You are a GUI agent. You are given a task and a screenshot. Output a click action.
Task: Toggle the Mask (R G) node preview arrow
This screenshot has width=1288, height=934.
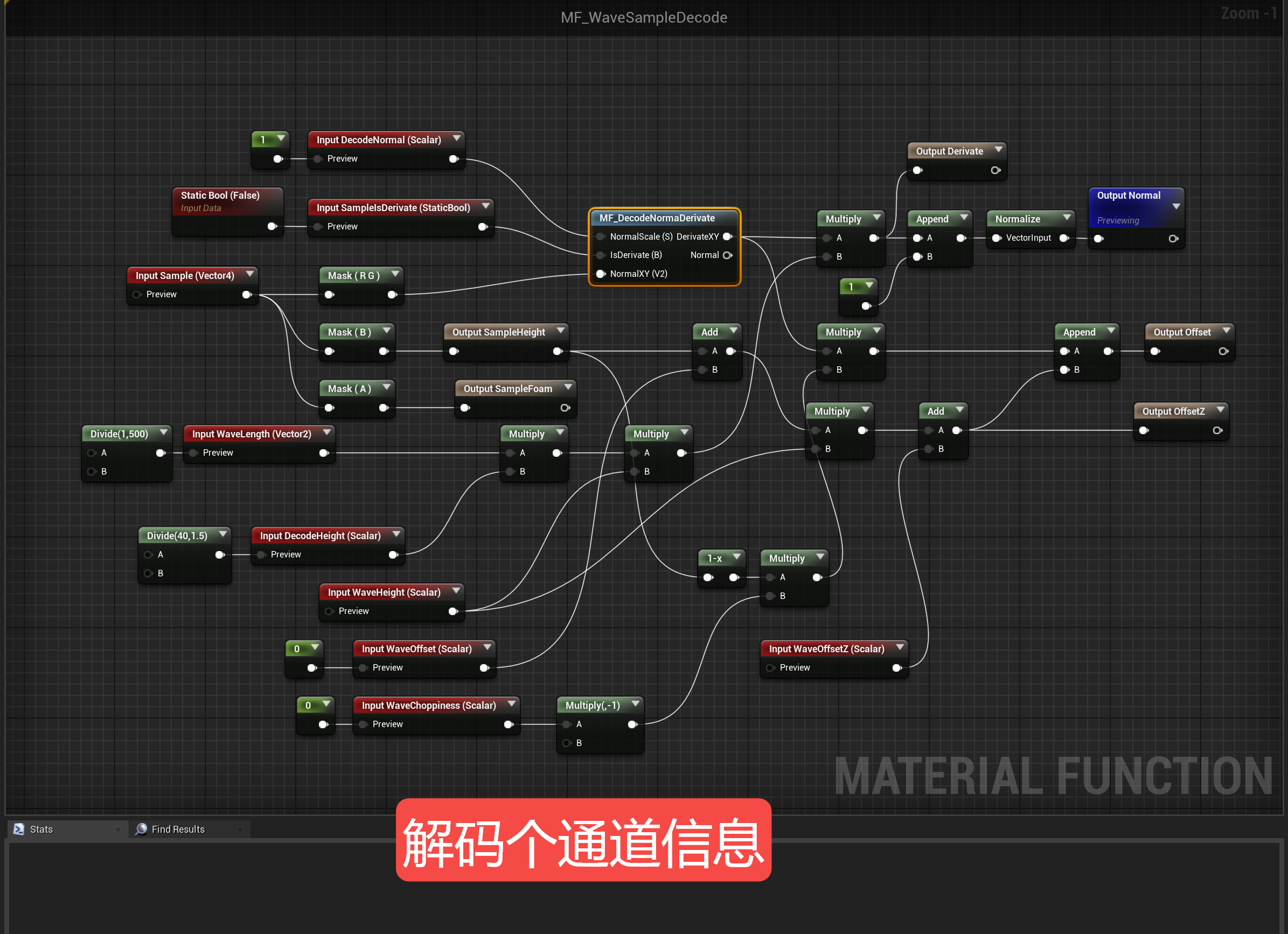pyautogui.click(x=395, y=274)
